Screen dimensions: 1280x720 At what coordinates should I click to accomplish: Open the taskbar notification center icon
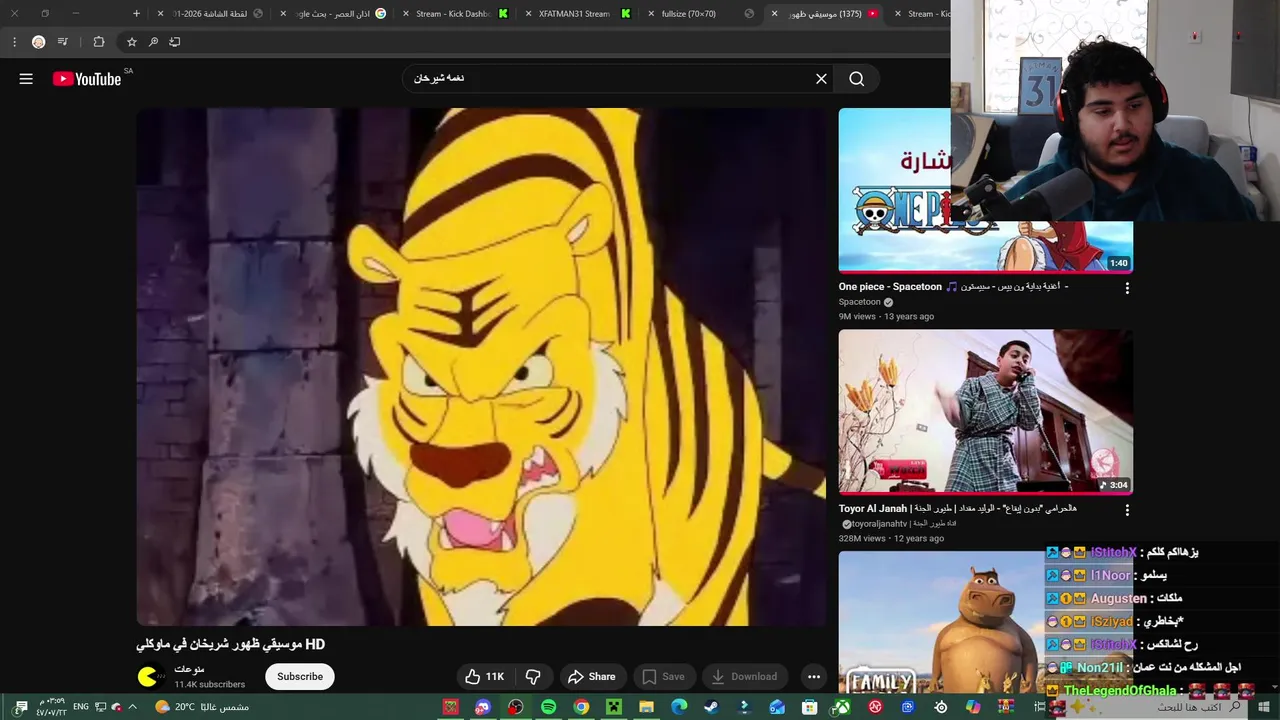(x=21, y=707)
